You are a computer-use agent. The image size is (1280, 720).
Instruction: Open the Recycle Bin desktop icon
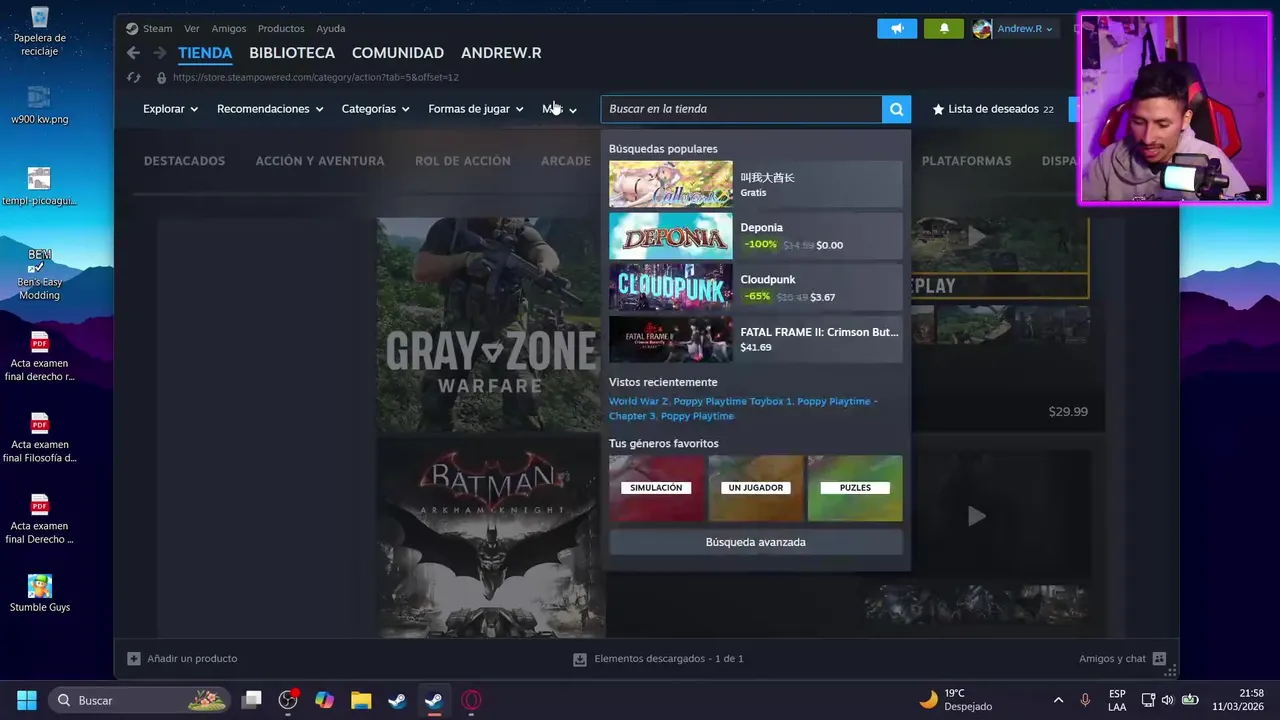click(40, 17)
